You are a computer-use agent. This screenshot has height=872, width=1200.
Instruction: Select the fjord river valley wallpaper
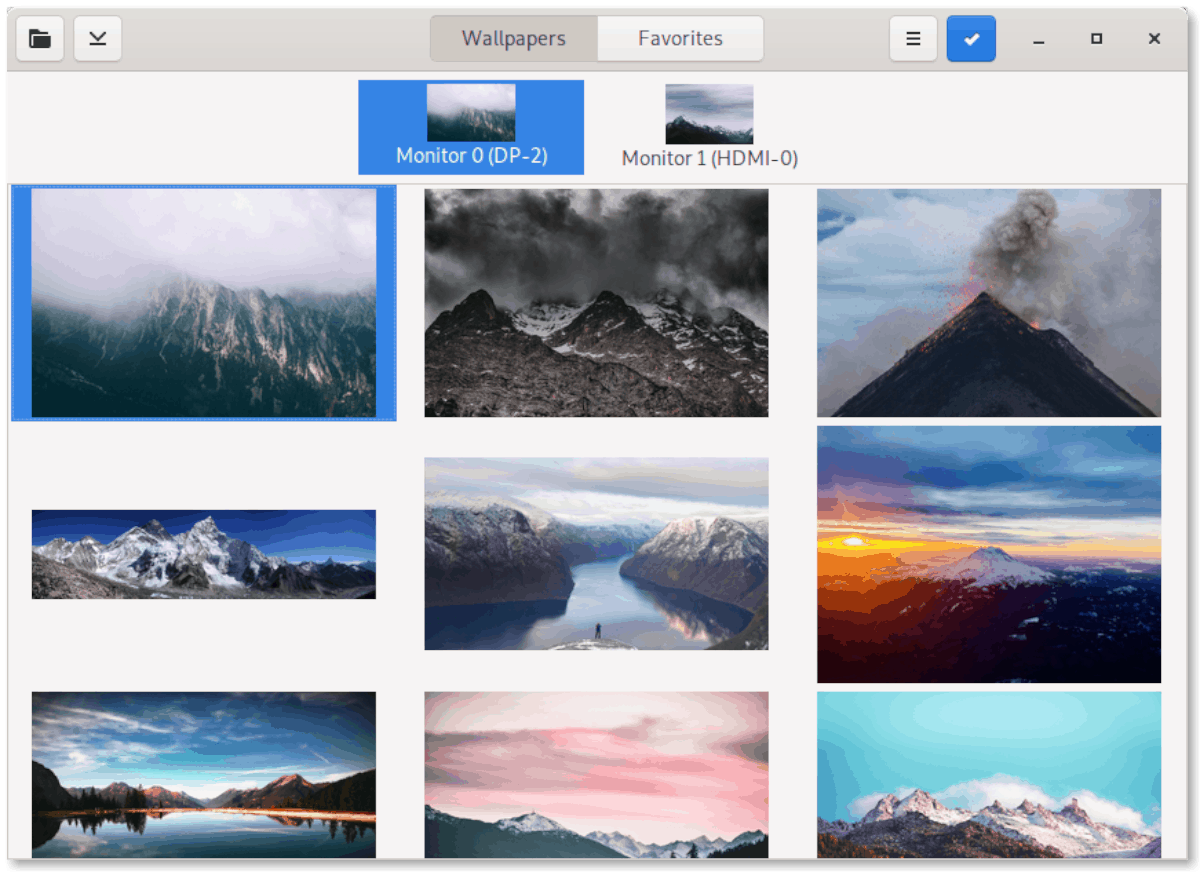[x=596, y=554]
